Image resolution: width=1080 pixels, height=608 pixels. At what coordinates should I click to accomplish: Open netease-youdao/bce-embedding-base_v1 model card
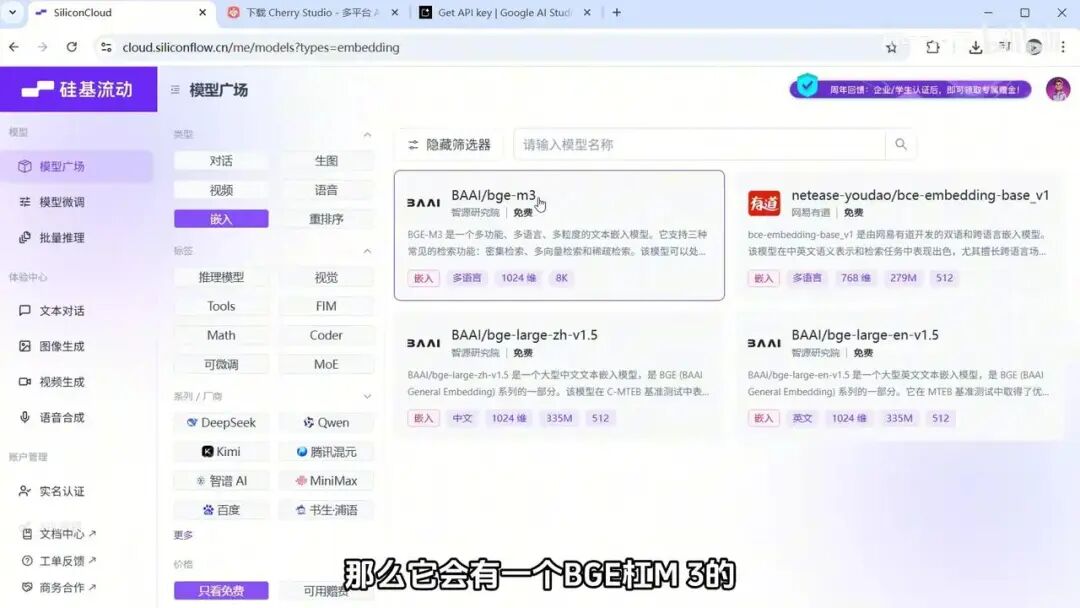point(899,235)
